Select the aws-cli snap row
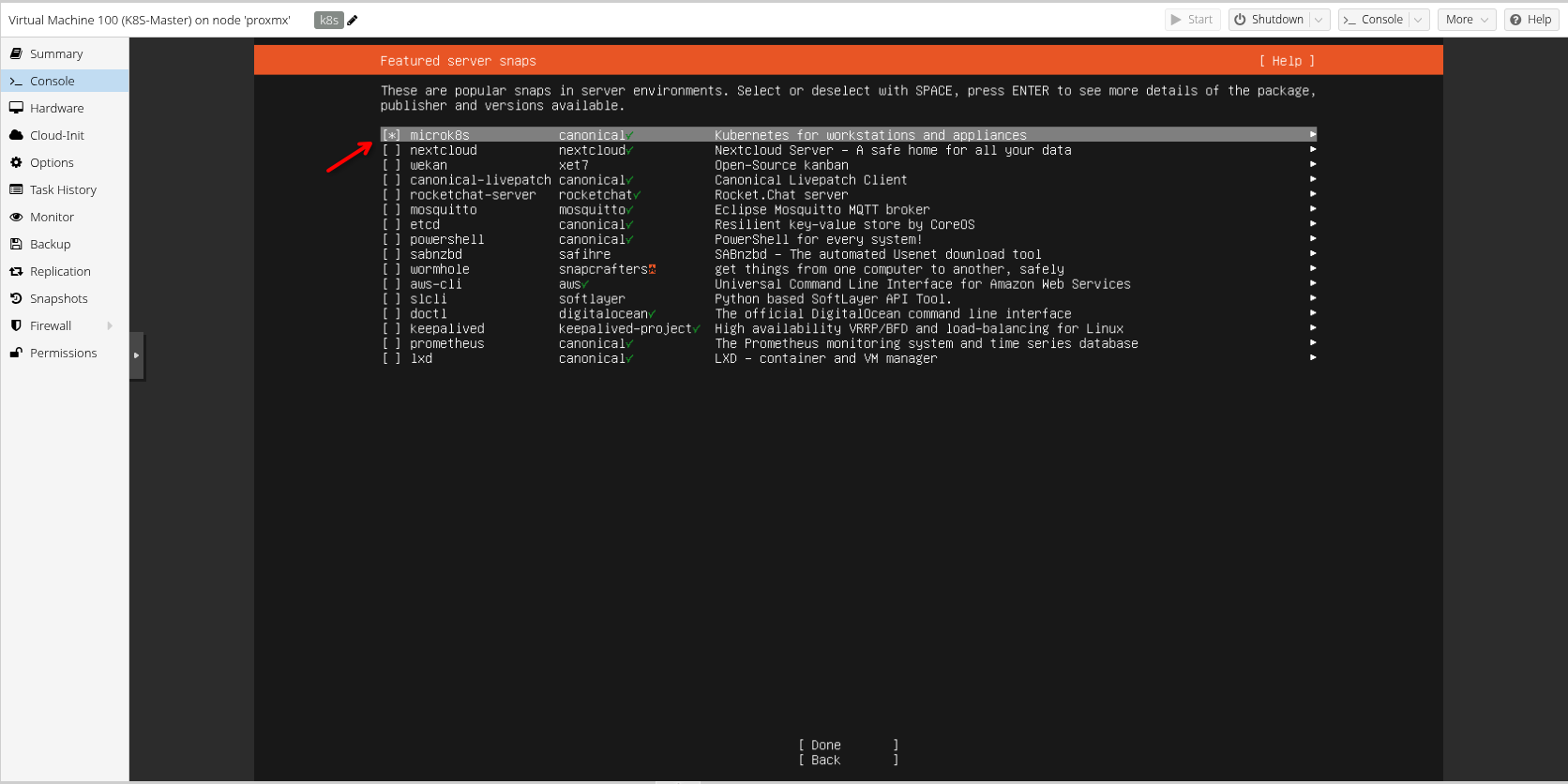 [849, 284]
